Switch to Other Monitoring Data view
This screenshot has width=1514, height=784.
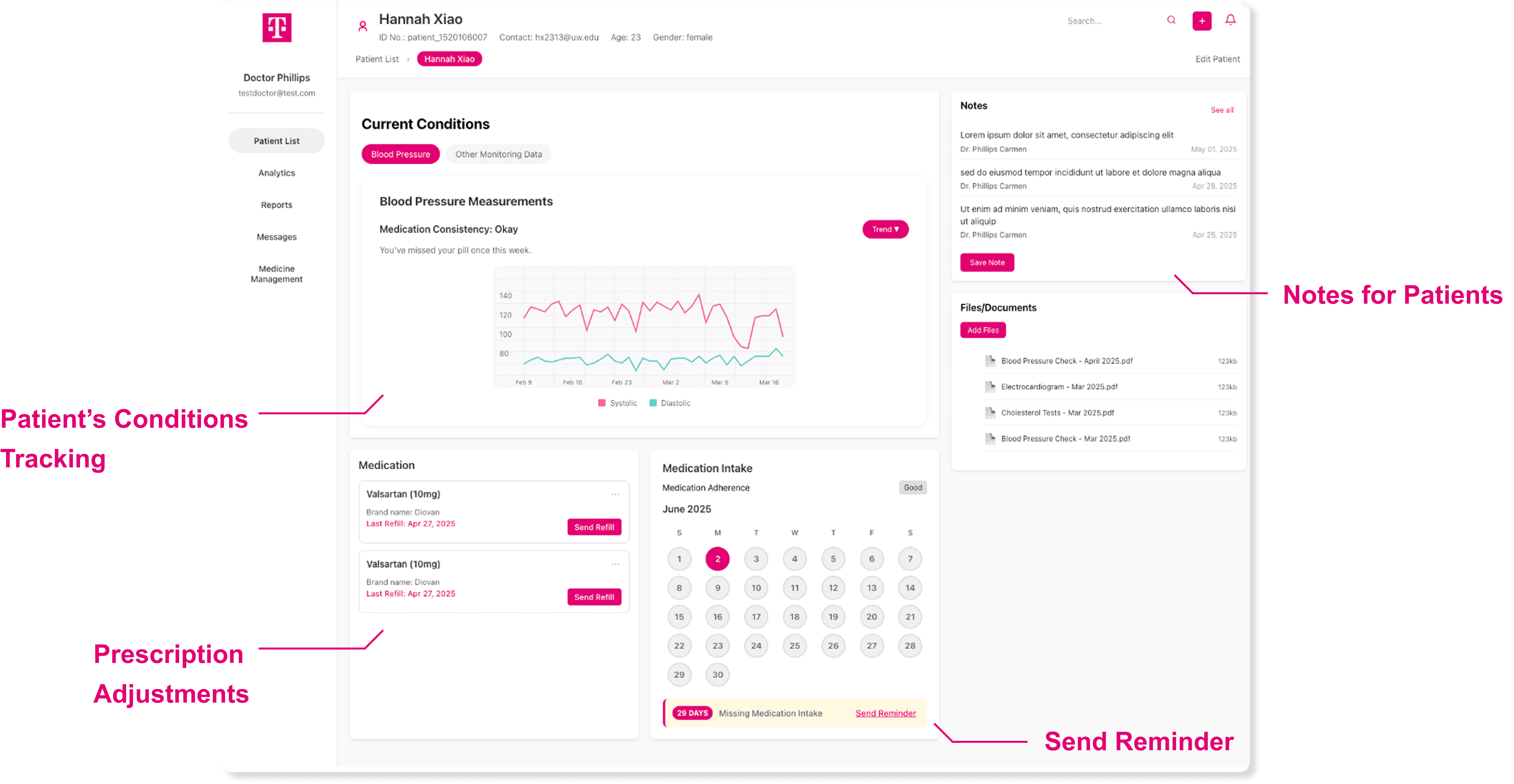point(498,154)
